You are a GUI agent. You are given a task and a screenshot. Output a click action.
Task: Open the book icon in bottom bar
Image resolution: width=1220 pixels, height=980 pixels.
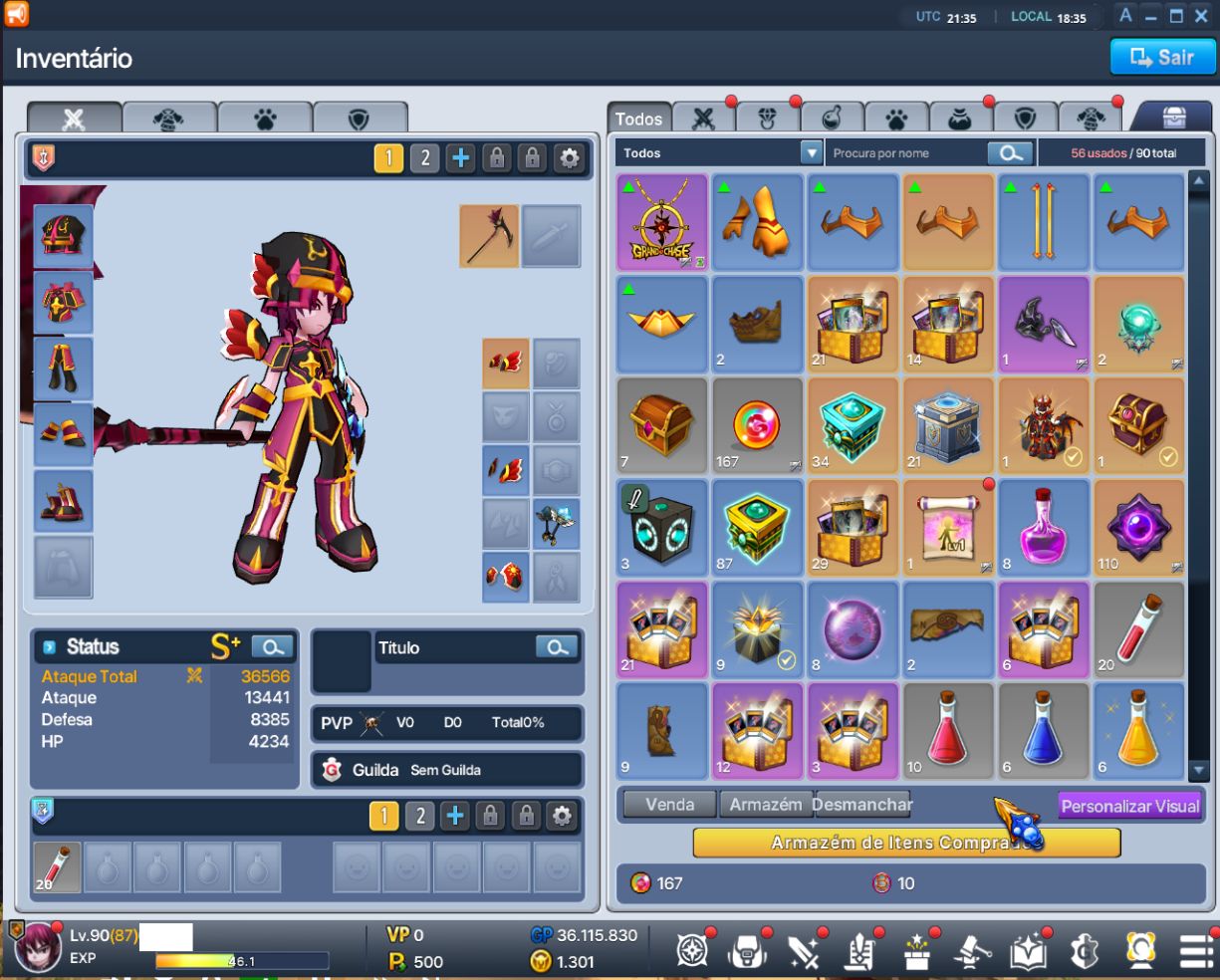point(1028,953)
